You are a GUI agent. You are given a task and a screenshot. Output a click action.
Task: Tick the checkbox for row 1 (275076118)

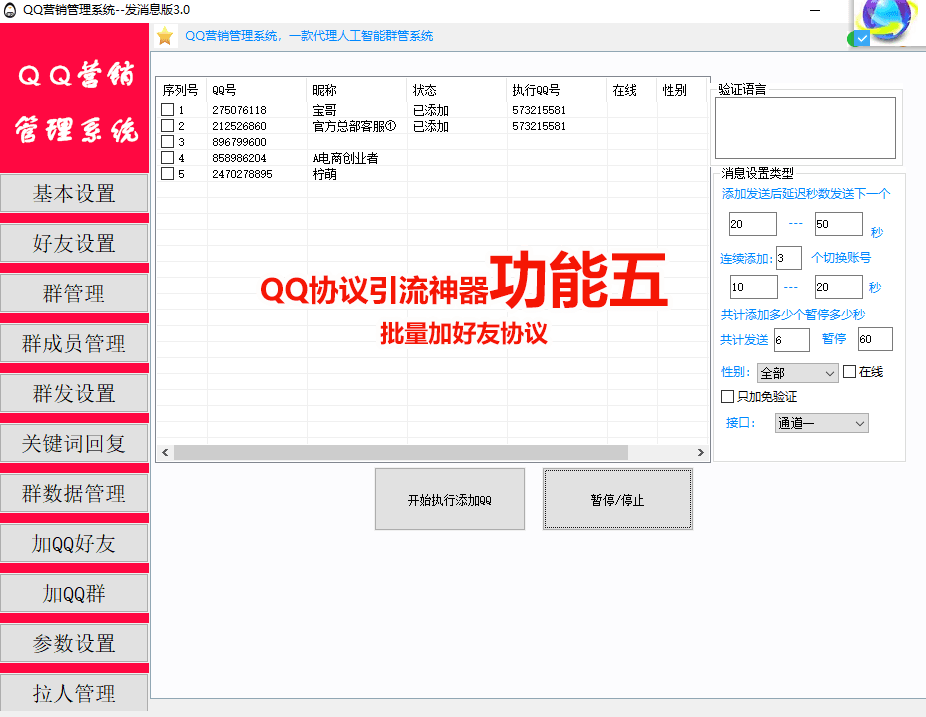click(x=168, y=110)
